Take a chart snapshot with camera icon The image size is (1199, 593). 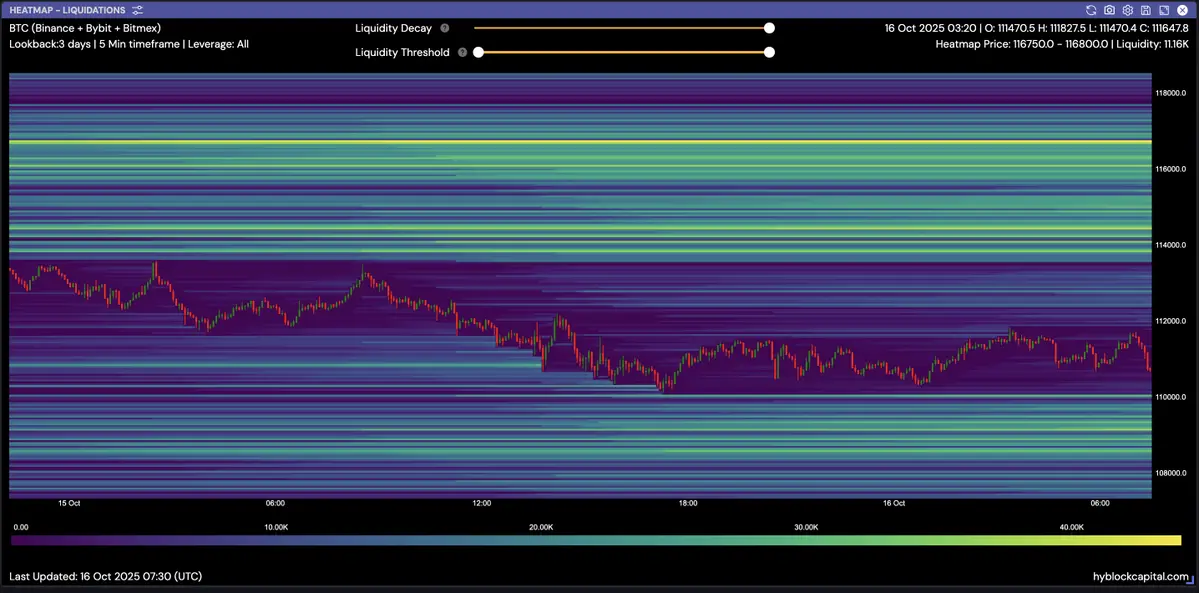click(x=1109, y=10)
